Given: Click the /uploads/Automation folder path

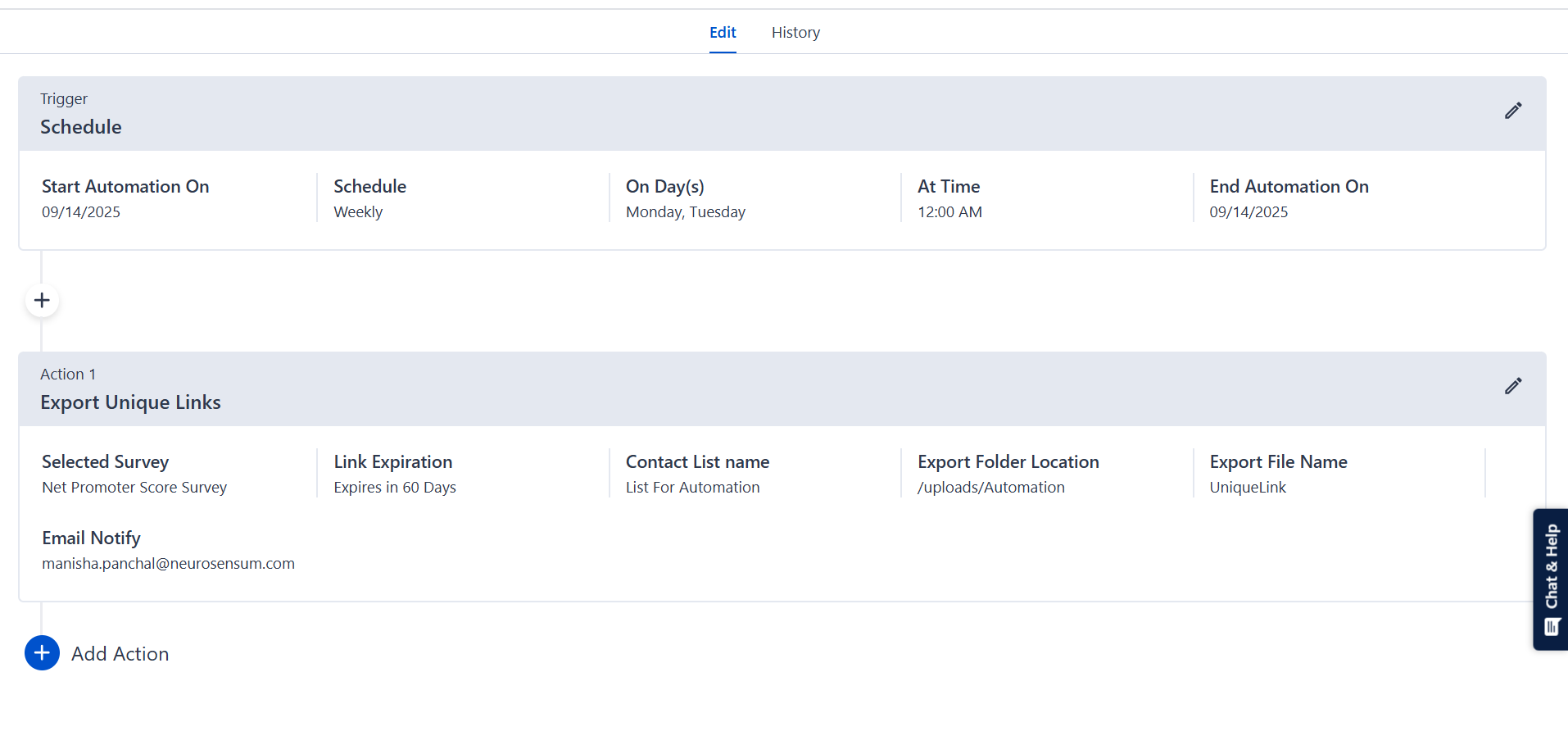Looking at the screenshot, I should point(990,488).
